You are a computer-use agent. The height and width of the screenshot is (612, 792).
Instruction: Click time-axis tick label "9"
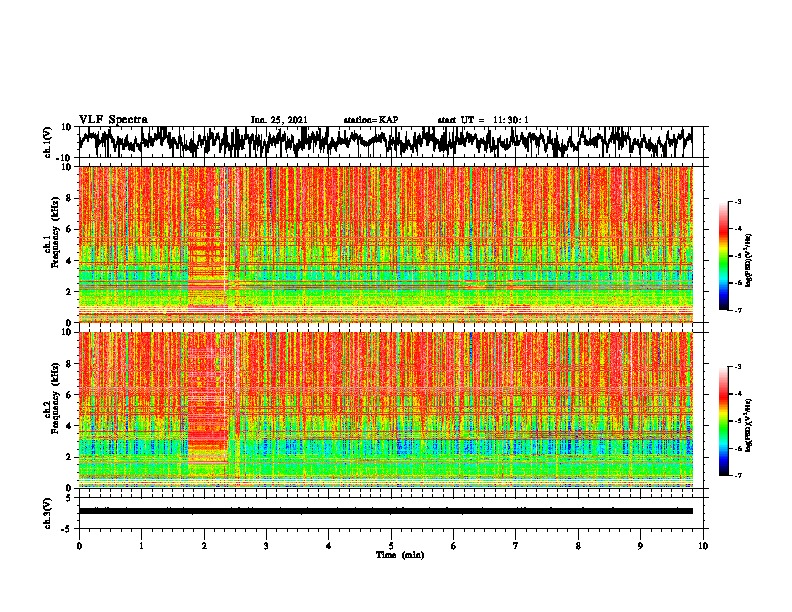(x=640, y=546)
